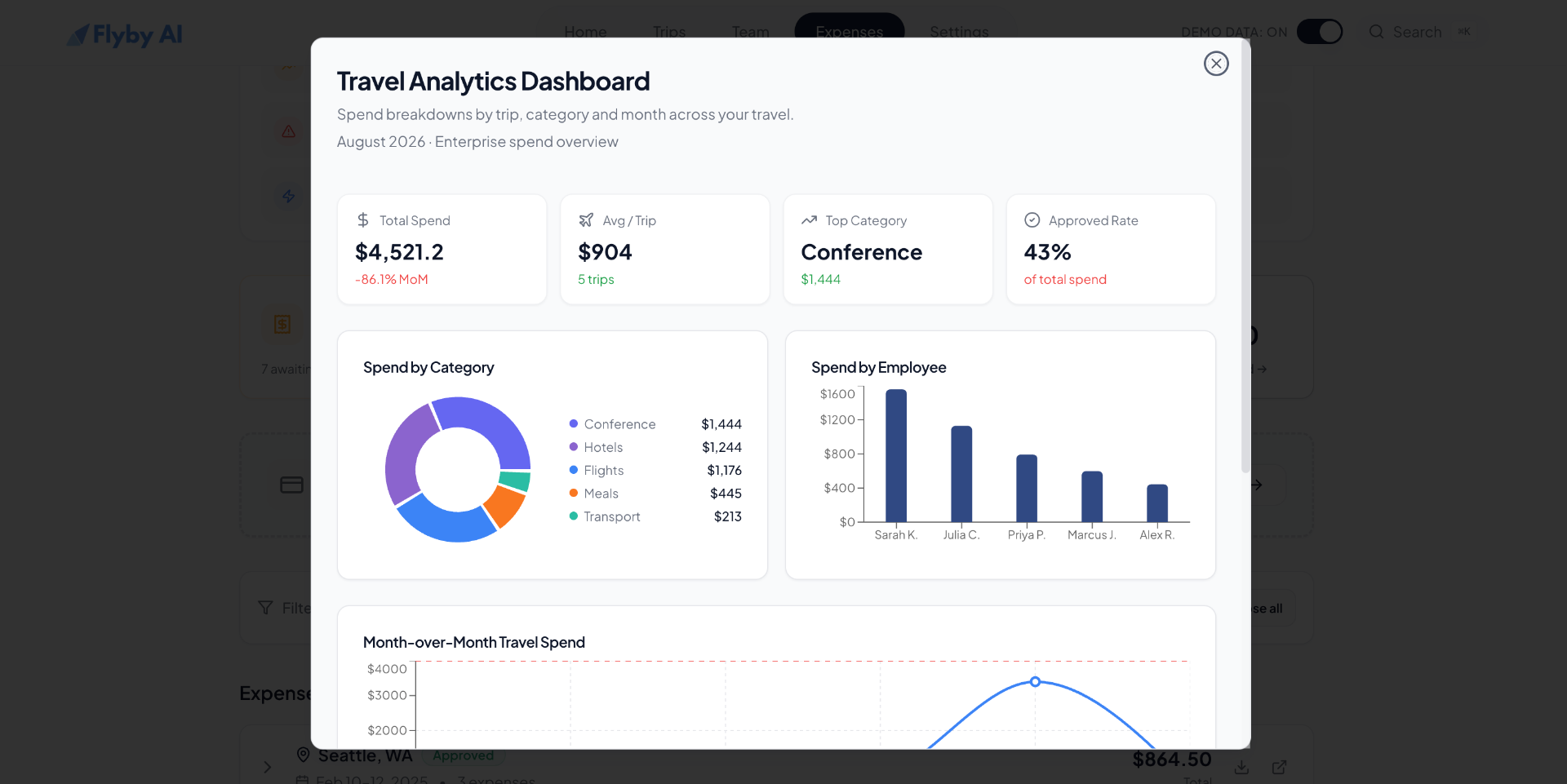Click the trending arrow icon in Top Category
Viewport: 1567px width, 784px height.
point(809,220)
